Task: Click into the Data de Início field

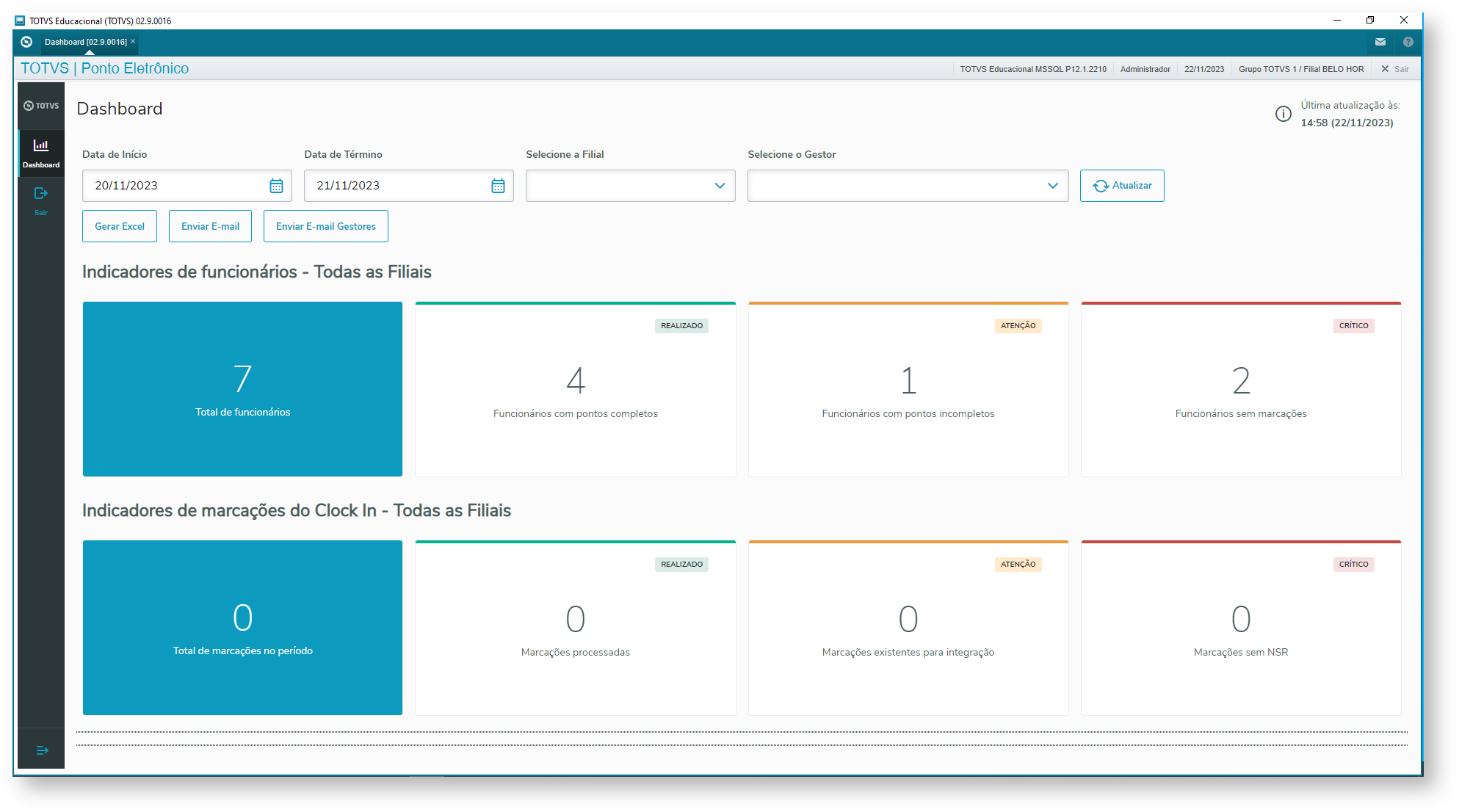Action: (x=176, y=186)
